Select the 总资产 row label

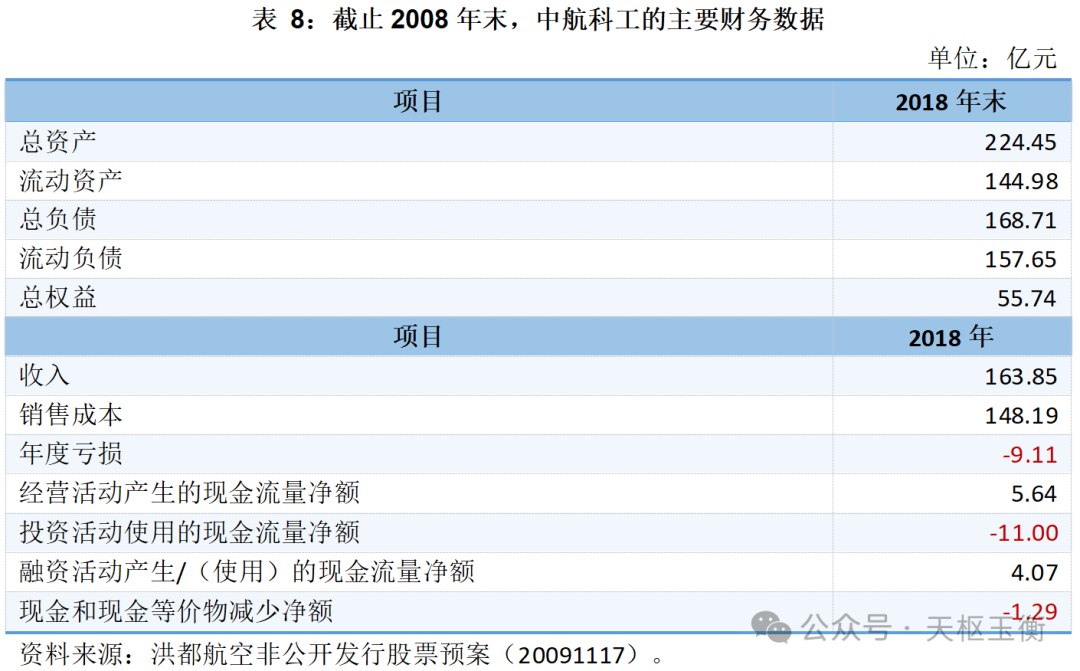coord(58,142)
